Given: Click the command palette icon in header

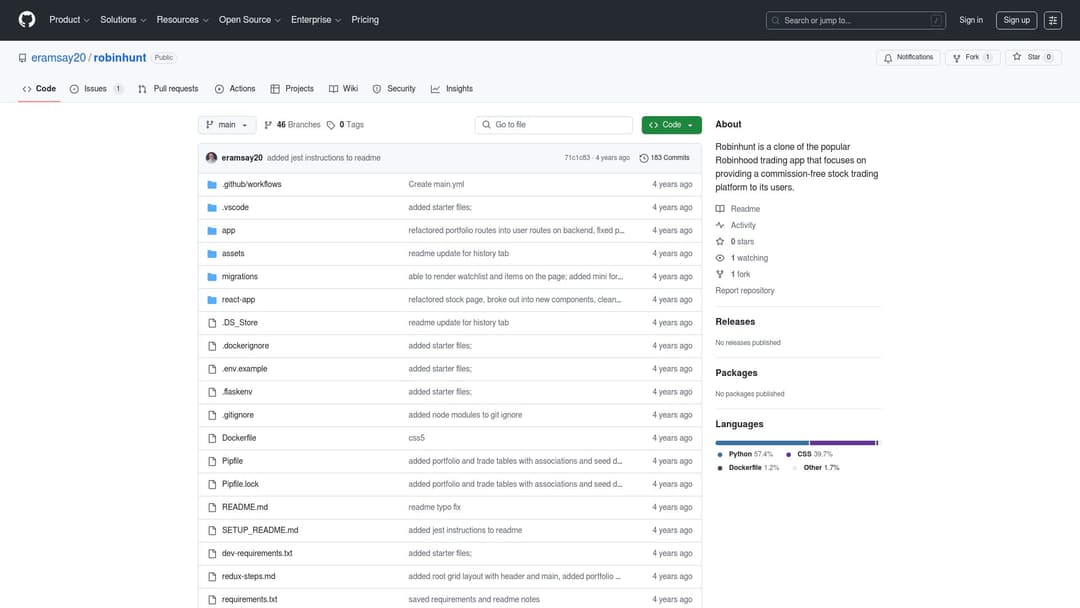Looking at the screenshot, I should click(1052, 21).
